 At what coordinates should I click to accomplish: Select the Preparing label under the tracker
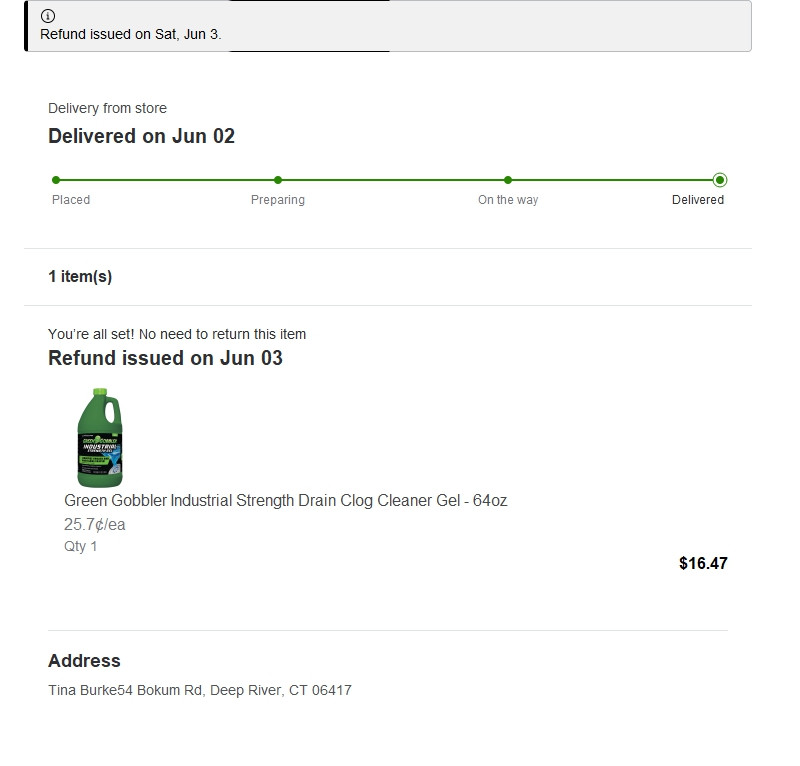[278, 200]
